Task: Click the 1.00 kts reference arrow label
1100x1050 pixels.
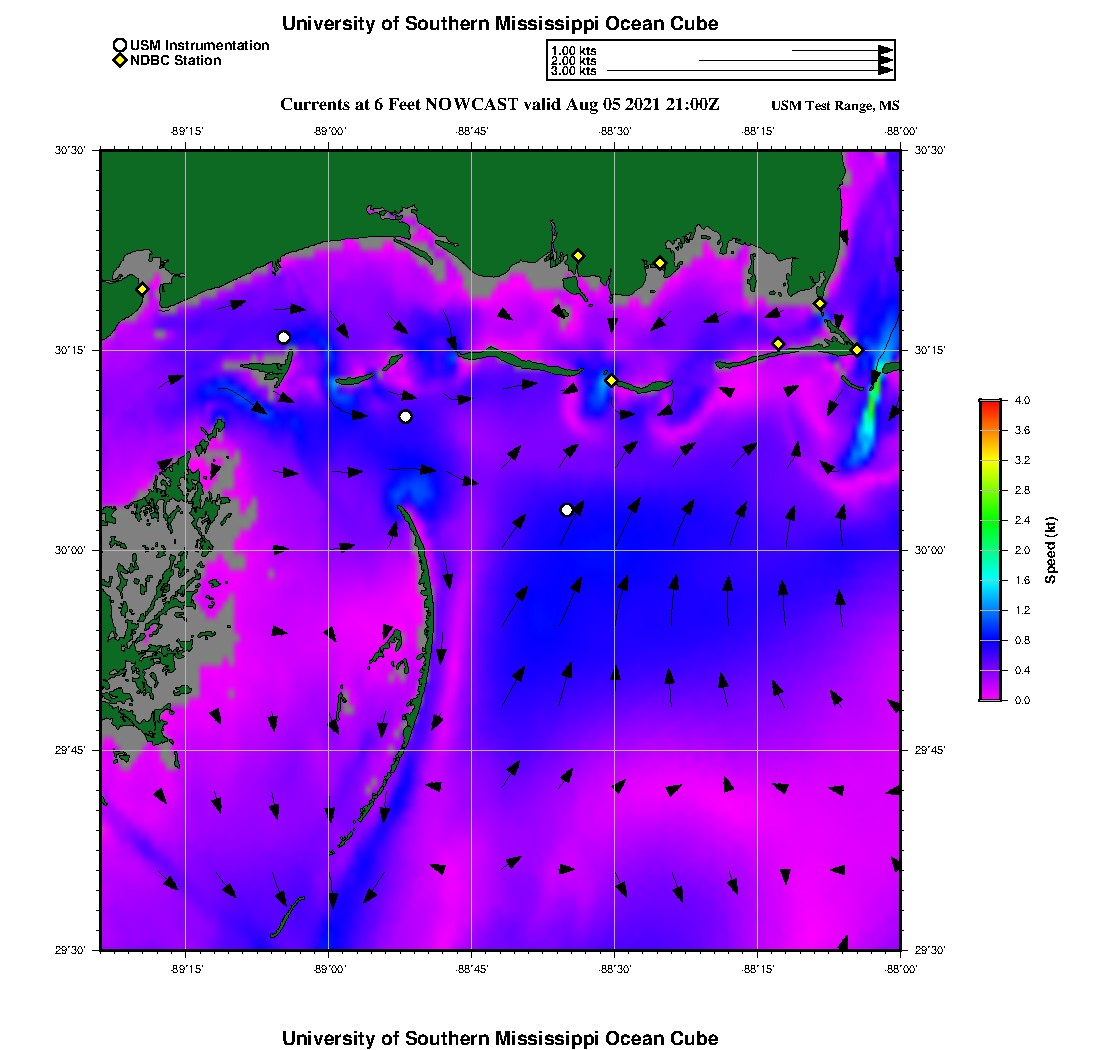Action: [573, 50]
